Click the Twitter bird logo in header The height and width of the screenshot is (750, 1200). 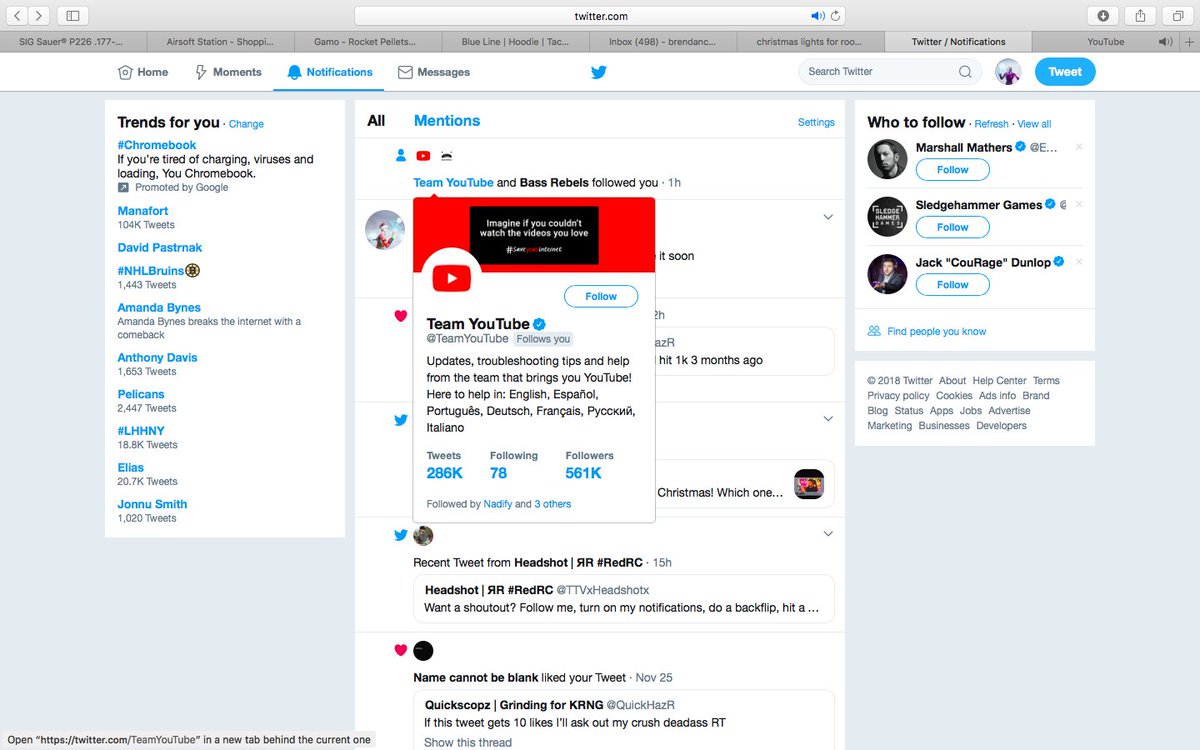tap(599, 72)
